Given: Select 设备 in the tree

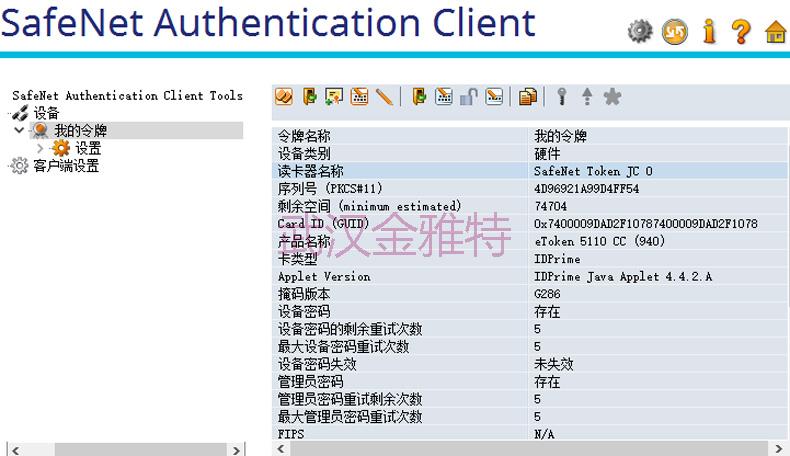Looking at the screenshot, I should pos(46,113).
